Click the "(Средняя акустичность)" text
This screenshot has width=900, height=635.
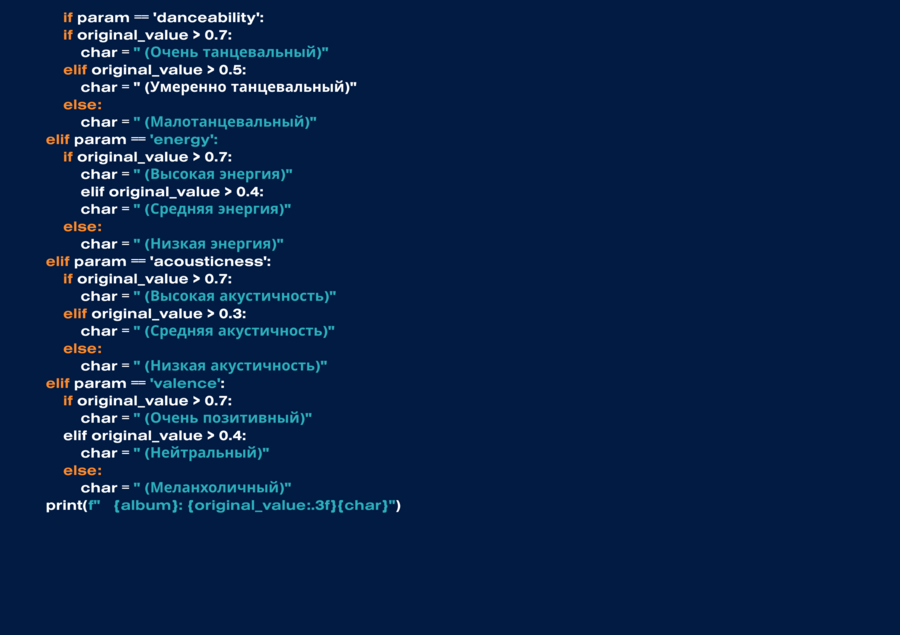pyautogui.click(x=234, y=331)
